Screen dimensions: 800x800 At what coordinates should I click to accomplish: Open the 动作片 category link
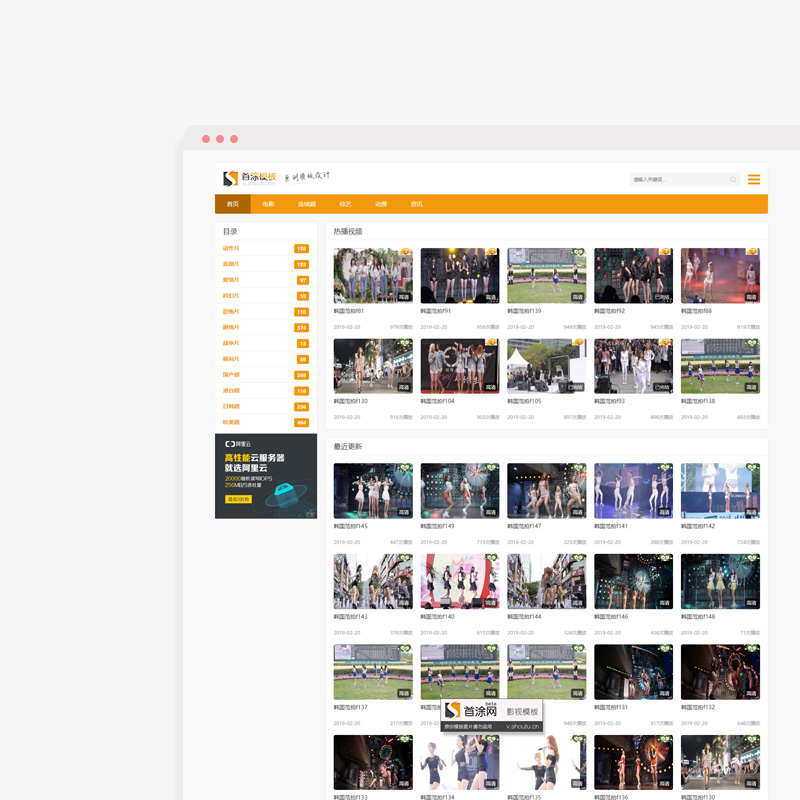click(231, 248)
